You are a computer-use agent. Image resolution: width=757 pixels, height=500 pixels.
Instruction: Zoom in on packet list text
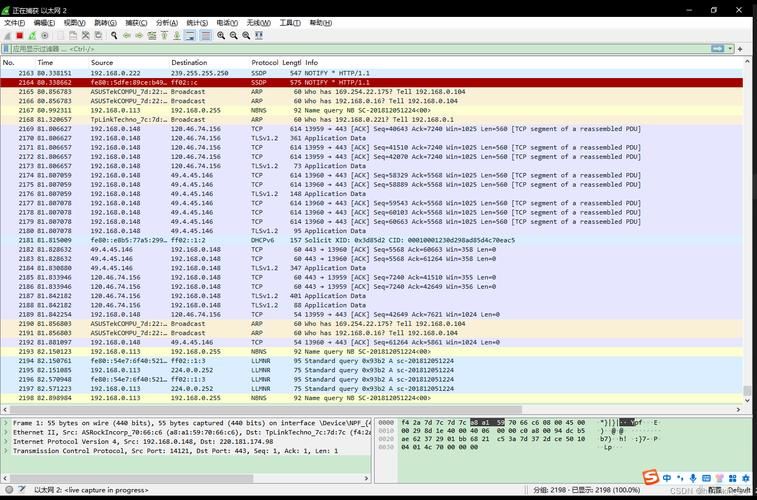coord(220,35)
